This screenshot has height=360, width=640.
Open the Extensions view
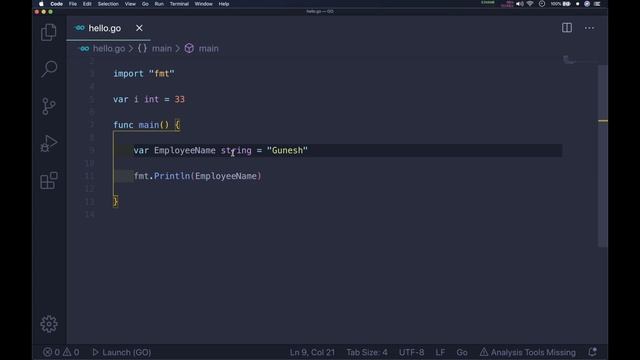click(x=49, y=180)
